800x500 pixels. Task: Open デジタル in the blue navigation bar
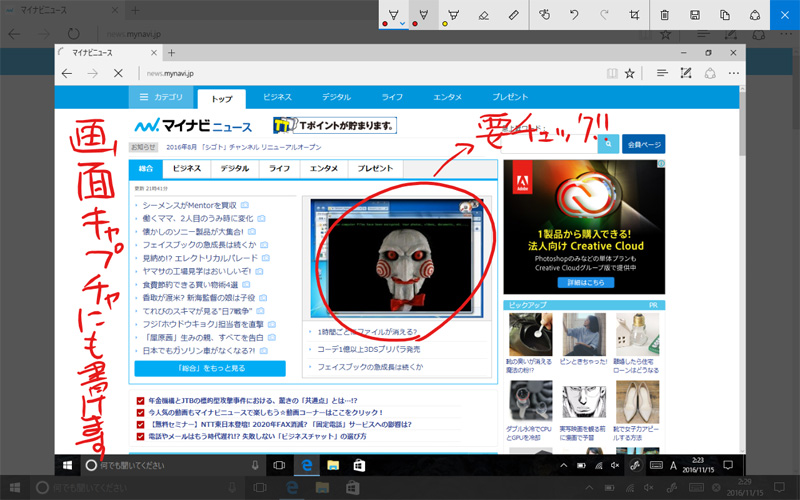click(336, 97)
